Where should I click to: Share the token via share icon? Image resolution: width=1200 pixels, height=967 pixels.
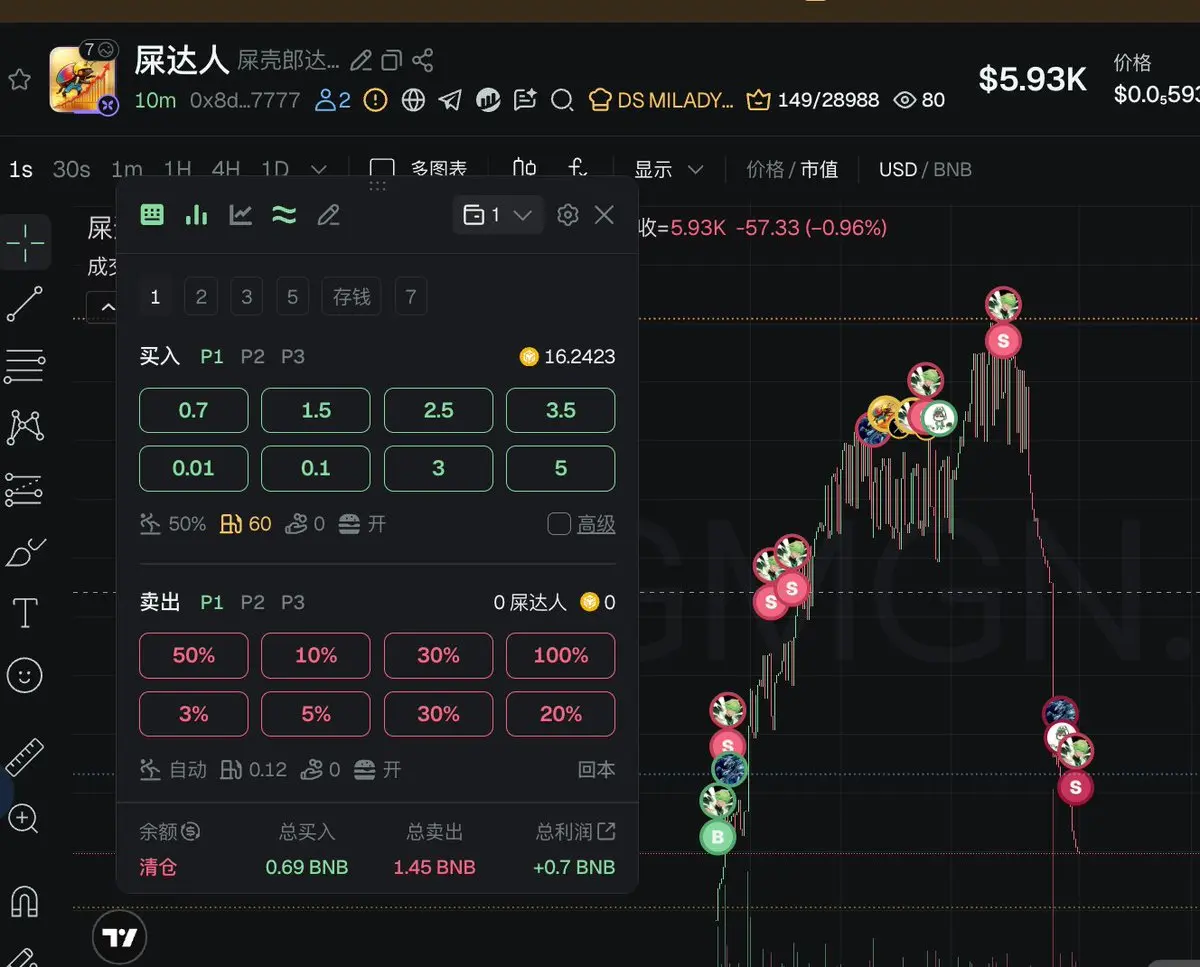click(x=423, y=60)
